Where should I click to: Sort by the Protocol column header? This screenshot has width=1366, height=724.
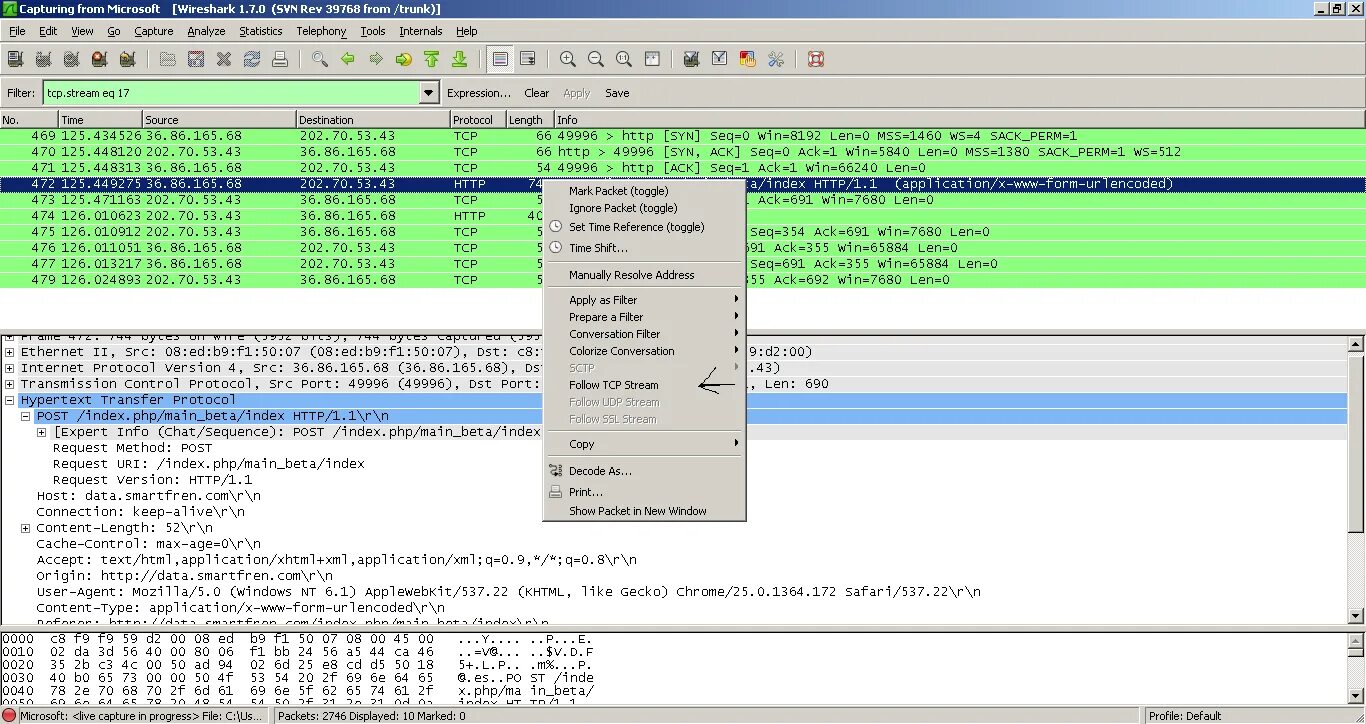point(477,120)
